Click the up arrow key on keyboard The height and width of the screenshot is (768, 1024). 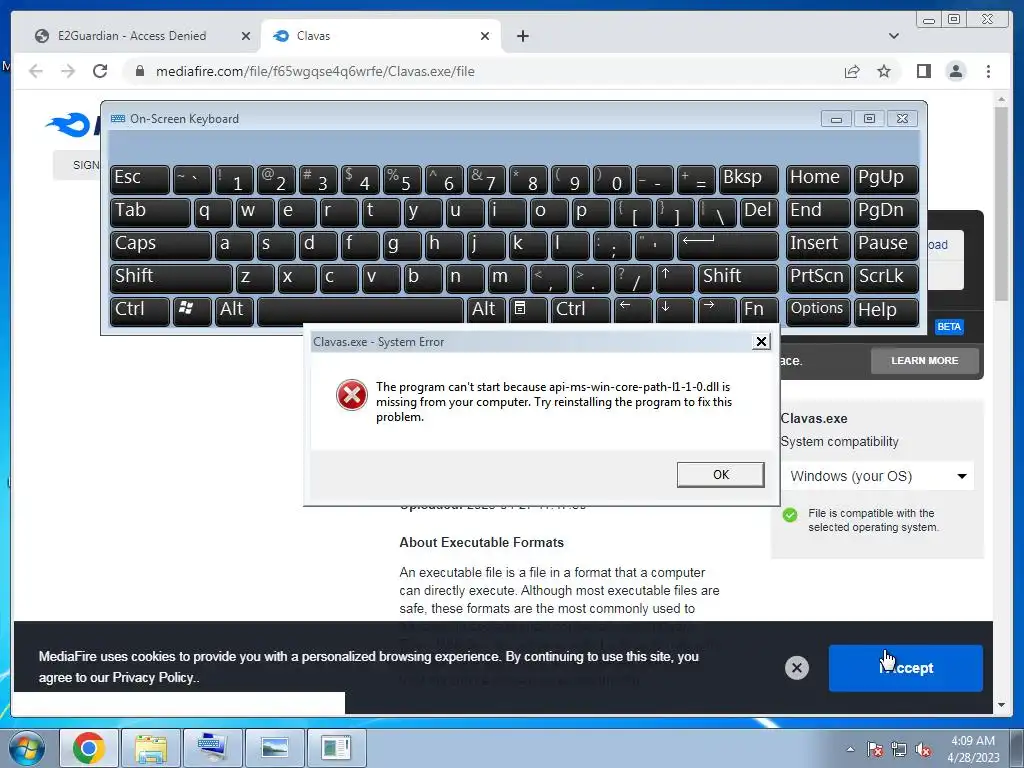click(675, 278)
